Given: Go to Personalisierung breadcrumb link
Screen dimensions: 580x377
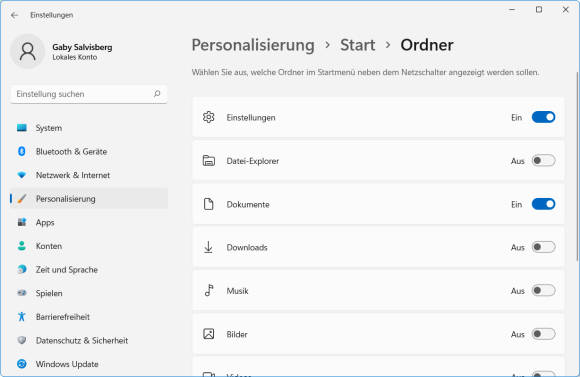Looking at the screenshot, I should click(253, 45).
